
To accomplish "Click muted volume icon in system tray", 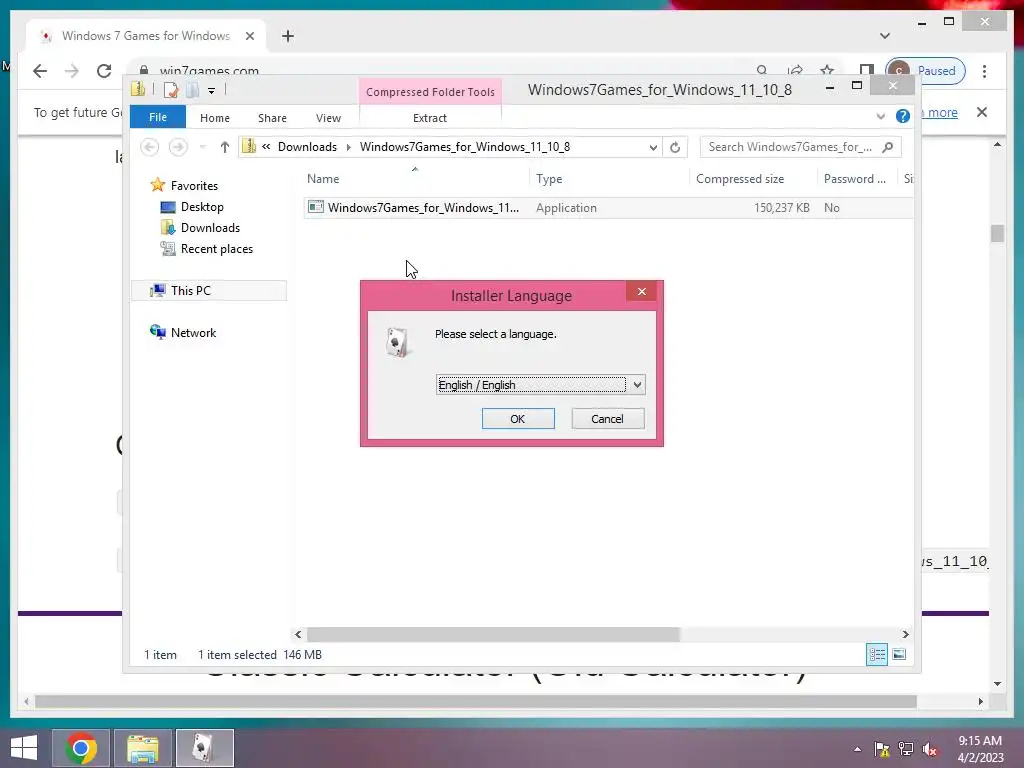I will coord(930,749).
